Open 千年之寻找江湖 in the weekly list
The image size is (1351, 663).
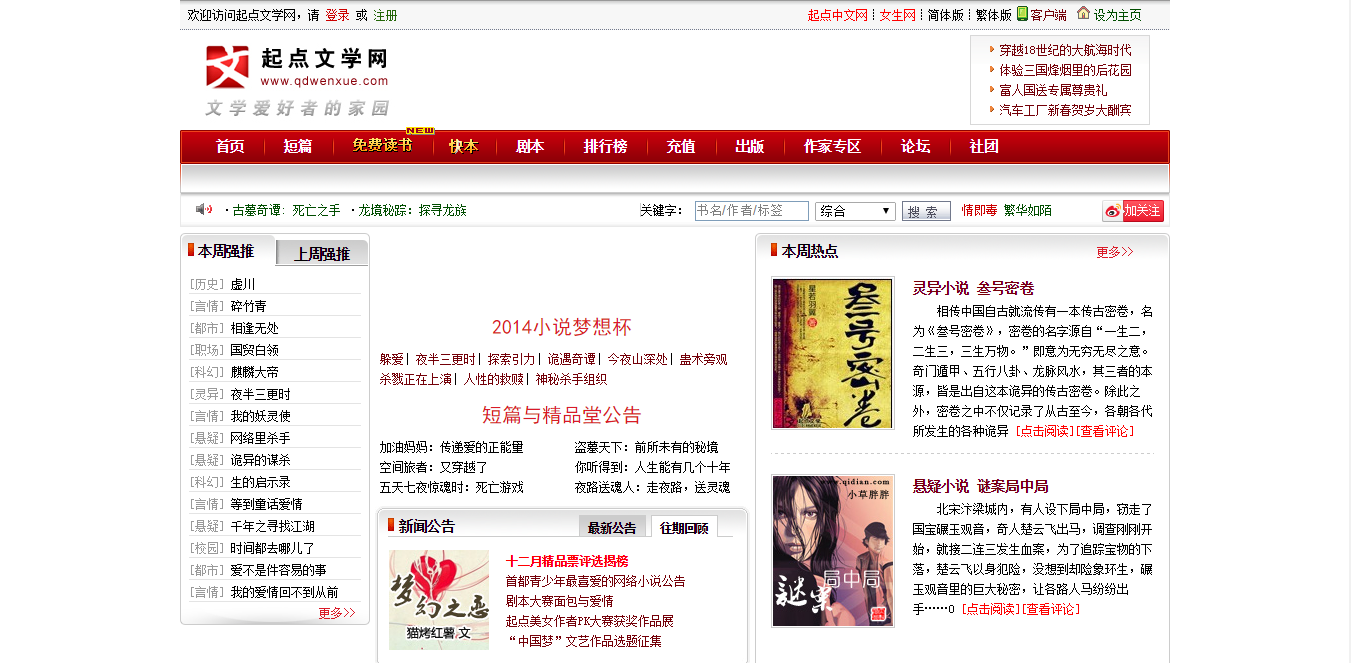click(x=272, y=526)
